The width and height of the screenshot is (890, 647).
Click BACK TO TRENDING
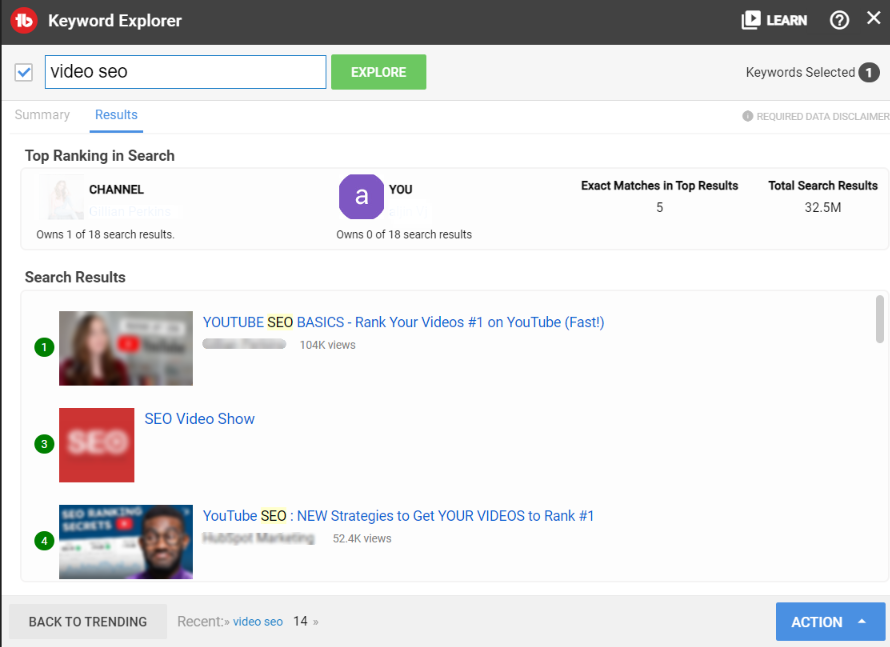(x=87, y=621)
